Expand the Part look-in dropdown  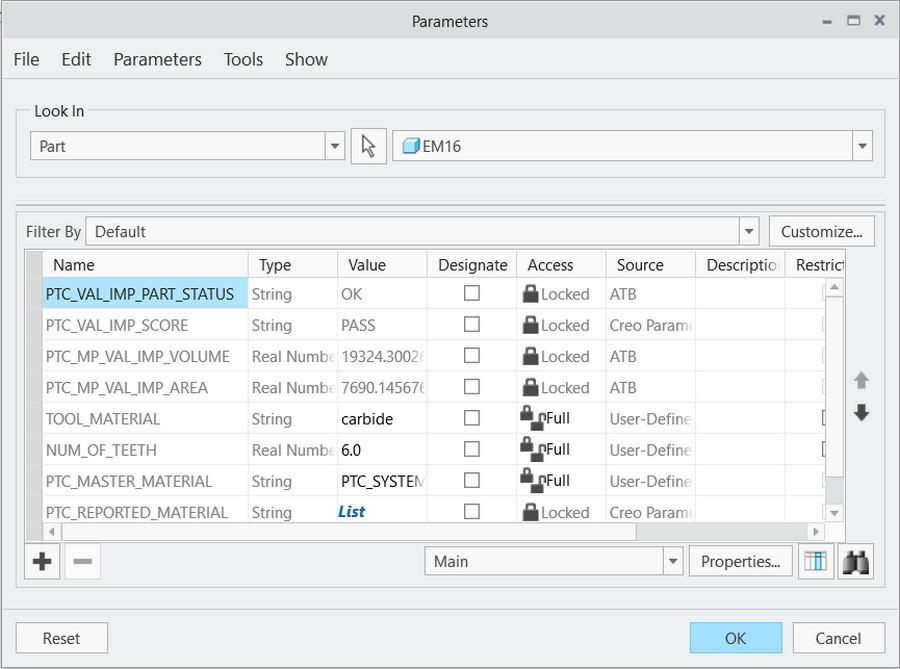click(x=335, y=146)
